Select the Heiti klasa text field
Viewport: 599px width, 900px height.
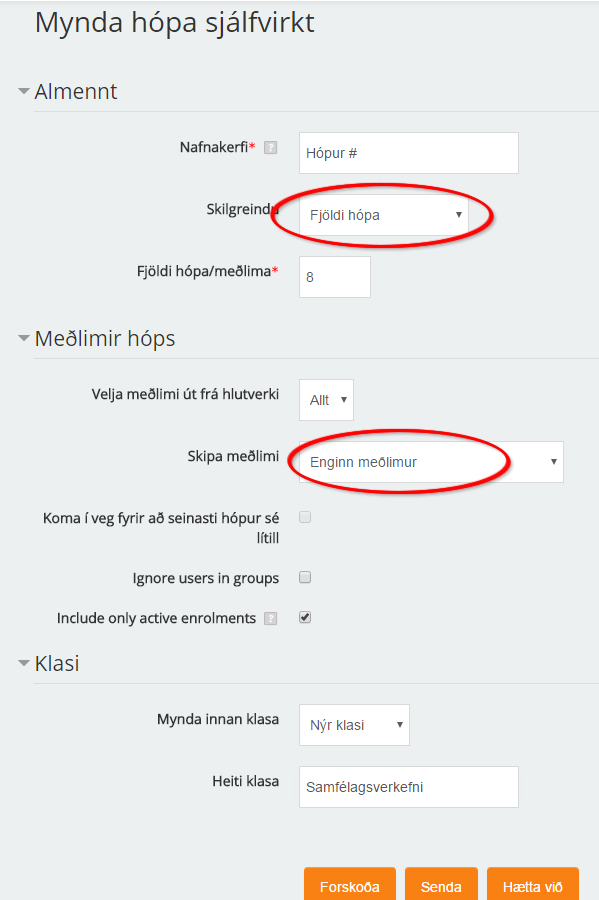click(x=407, y=787)
